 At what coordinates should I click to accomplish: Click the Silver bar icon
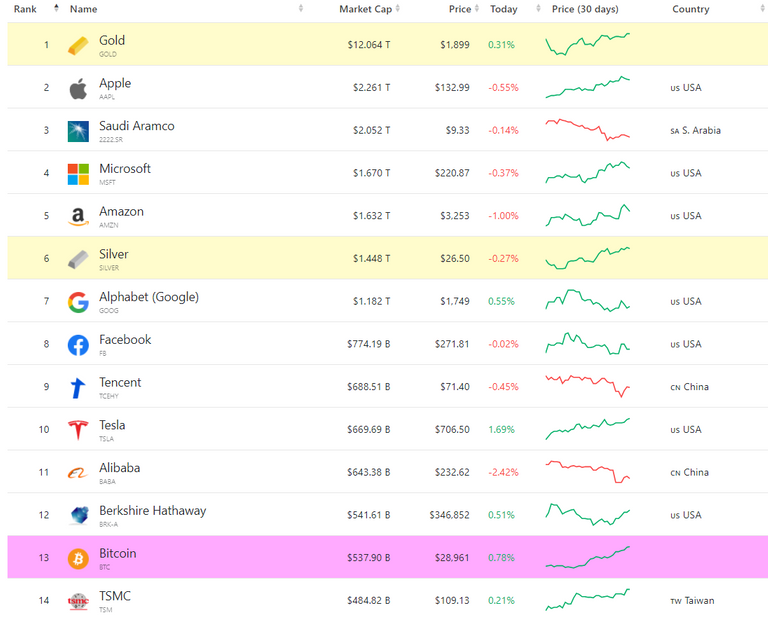pyautogui.click(x=78, y=259)
